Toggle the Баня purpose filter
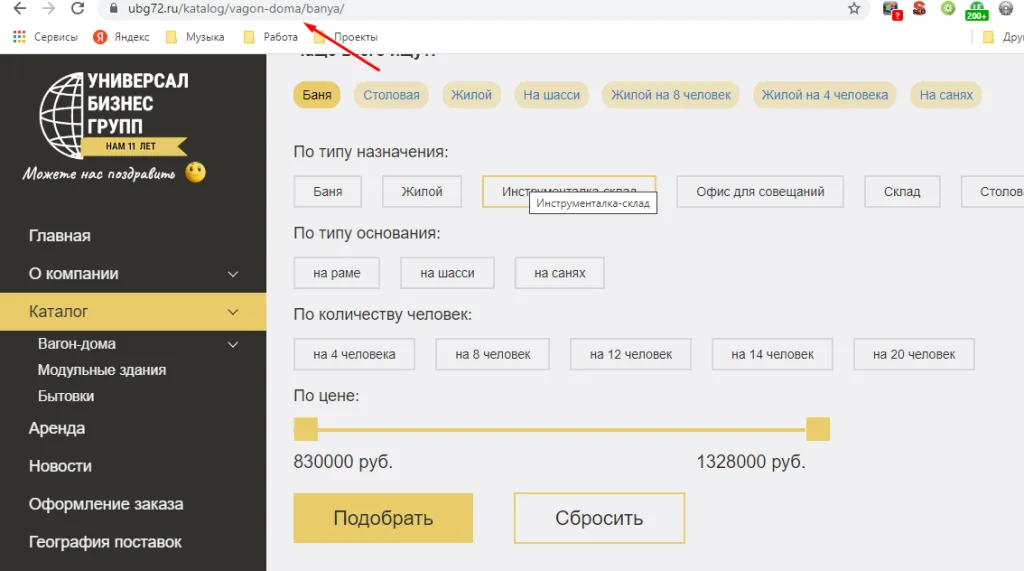This screenshot has width=1024, height=571. tap(327, 191)
